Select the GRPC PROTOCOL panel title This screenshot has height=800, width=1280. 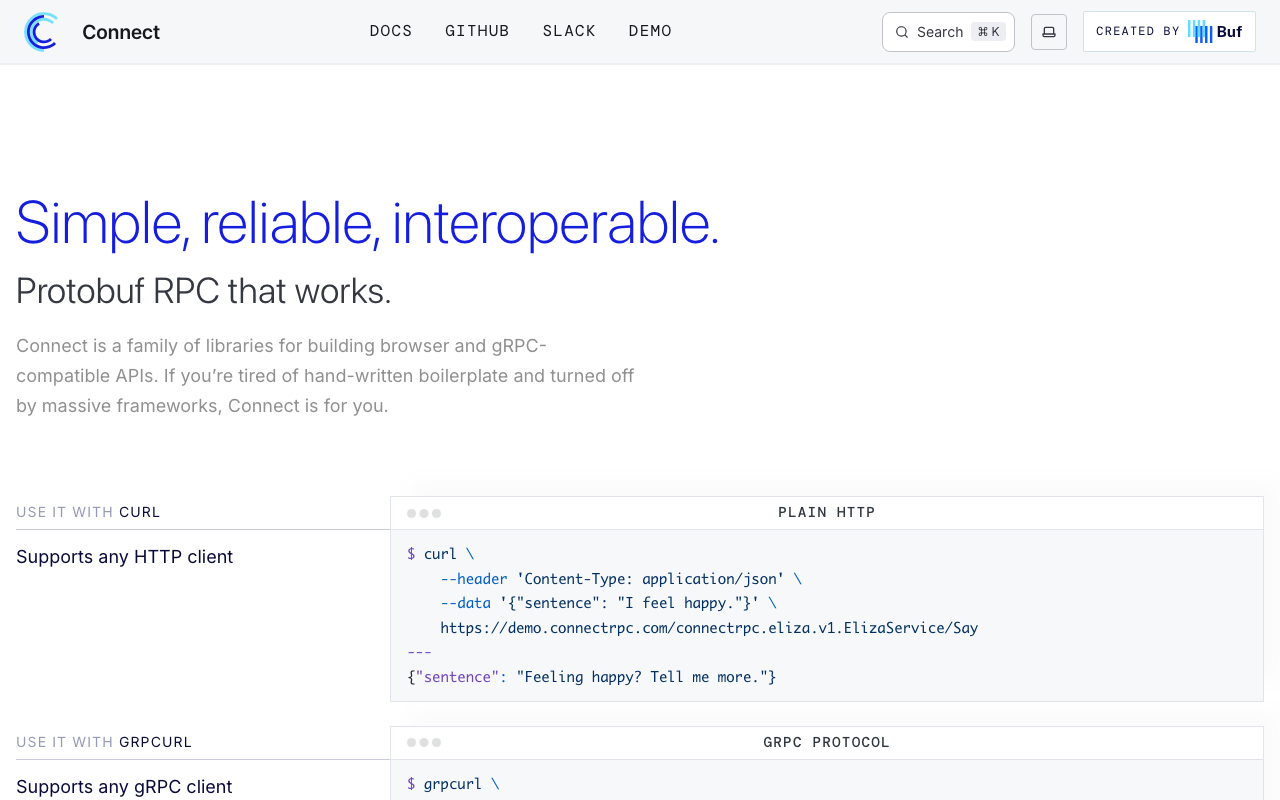coord(827,742)
